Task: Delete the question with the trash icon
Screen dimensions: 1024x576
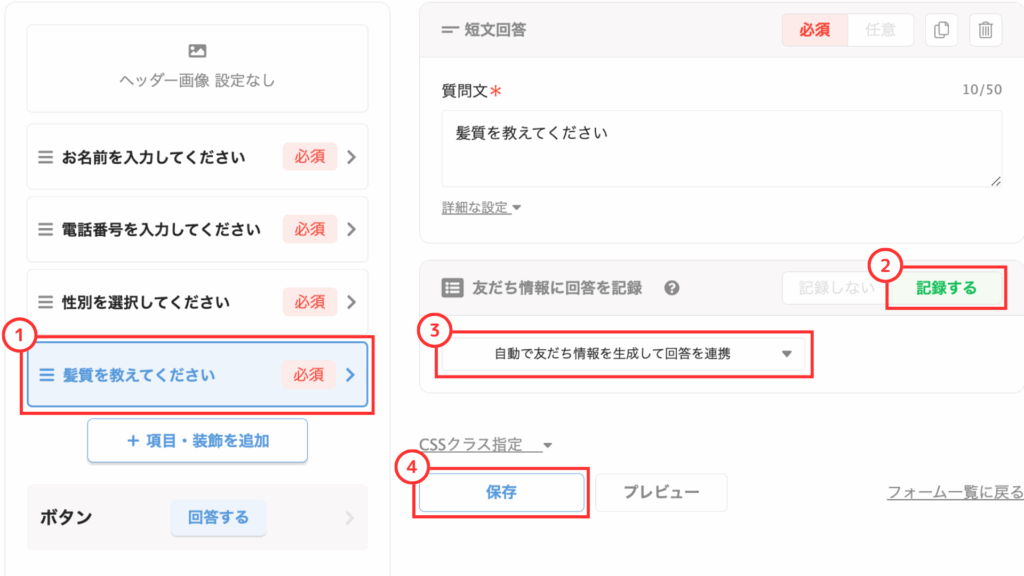Action: [985, 30]
